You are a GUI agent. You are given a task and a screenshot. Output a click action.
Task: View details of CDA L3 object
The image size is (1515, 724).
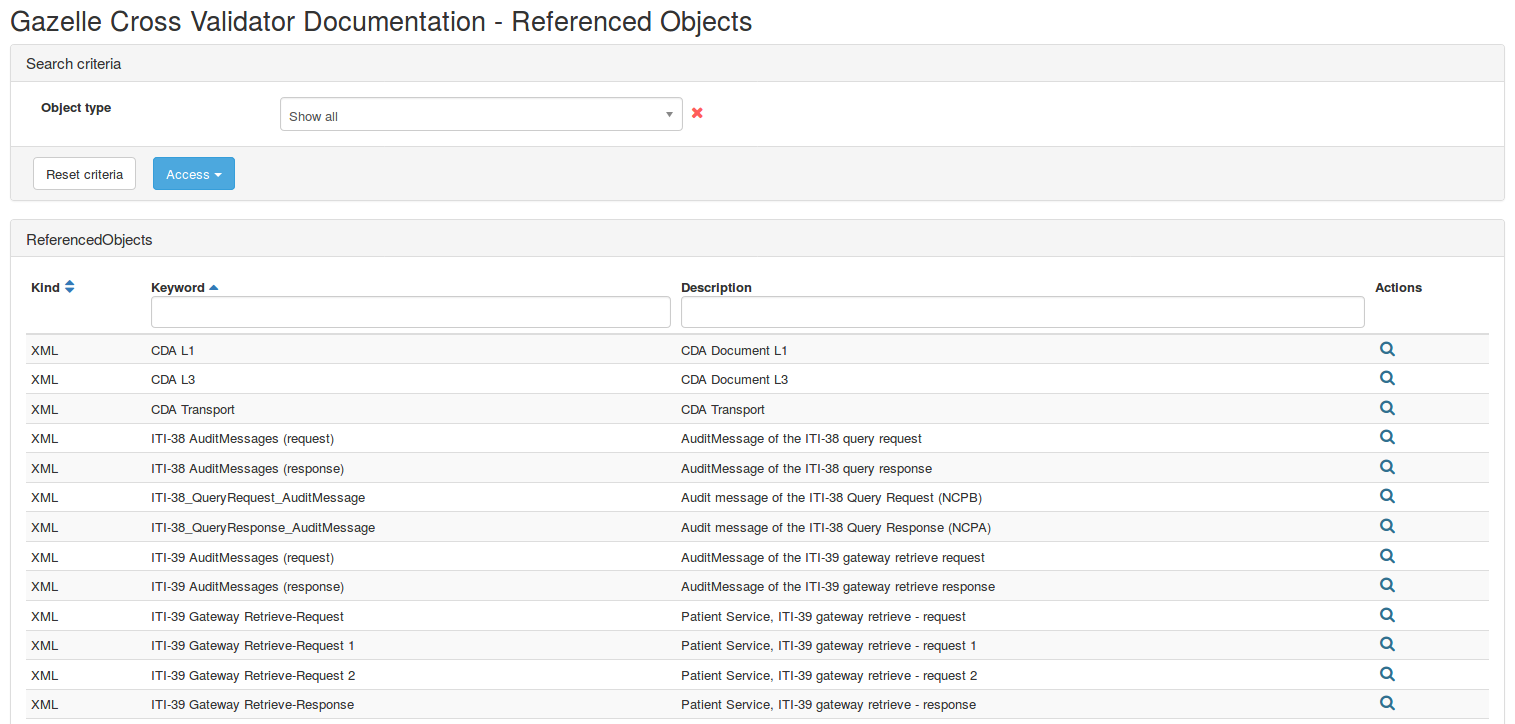tap(1387, 378)
